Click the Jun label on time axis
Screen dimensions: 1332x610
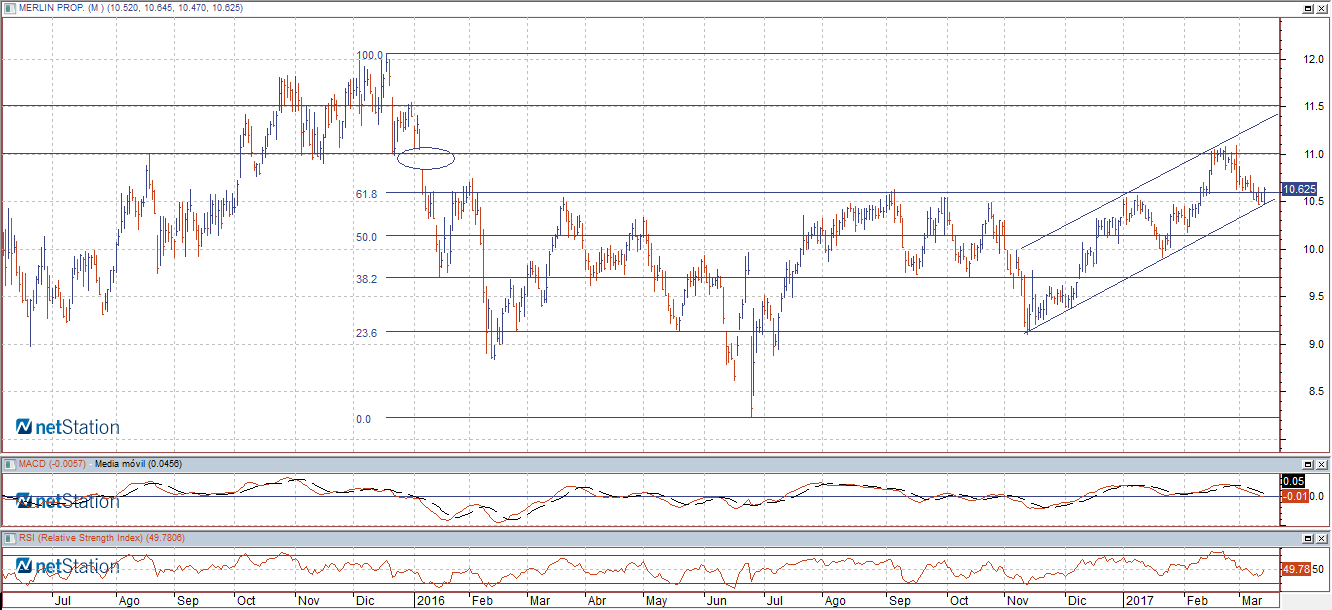716,601
